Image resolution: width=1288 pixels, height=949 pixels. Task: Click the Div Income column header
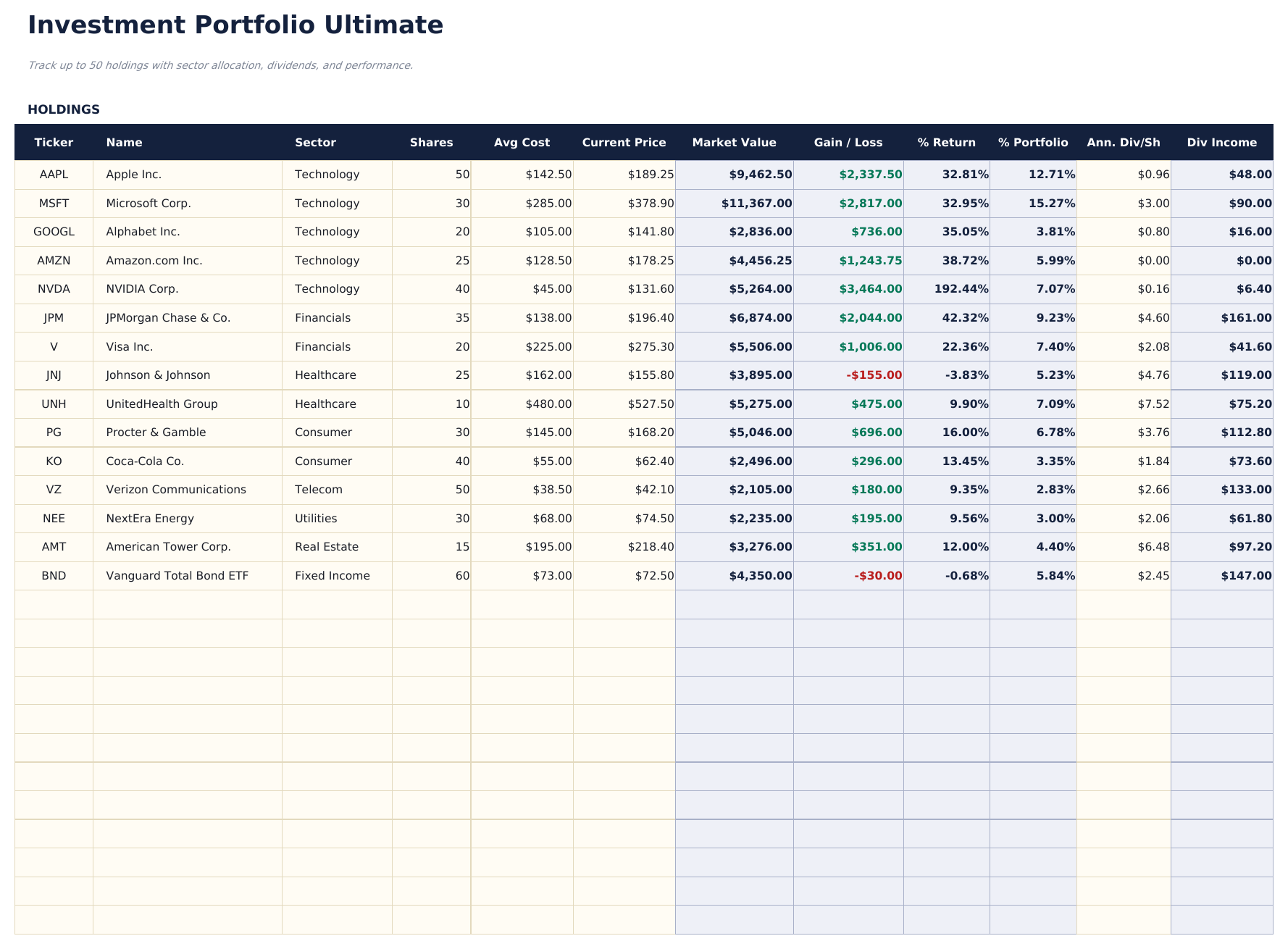(1222, 142)
